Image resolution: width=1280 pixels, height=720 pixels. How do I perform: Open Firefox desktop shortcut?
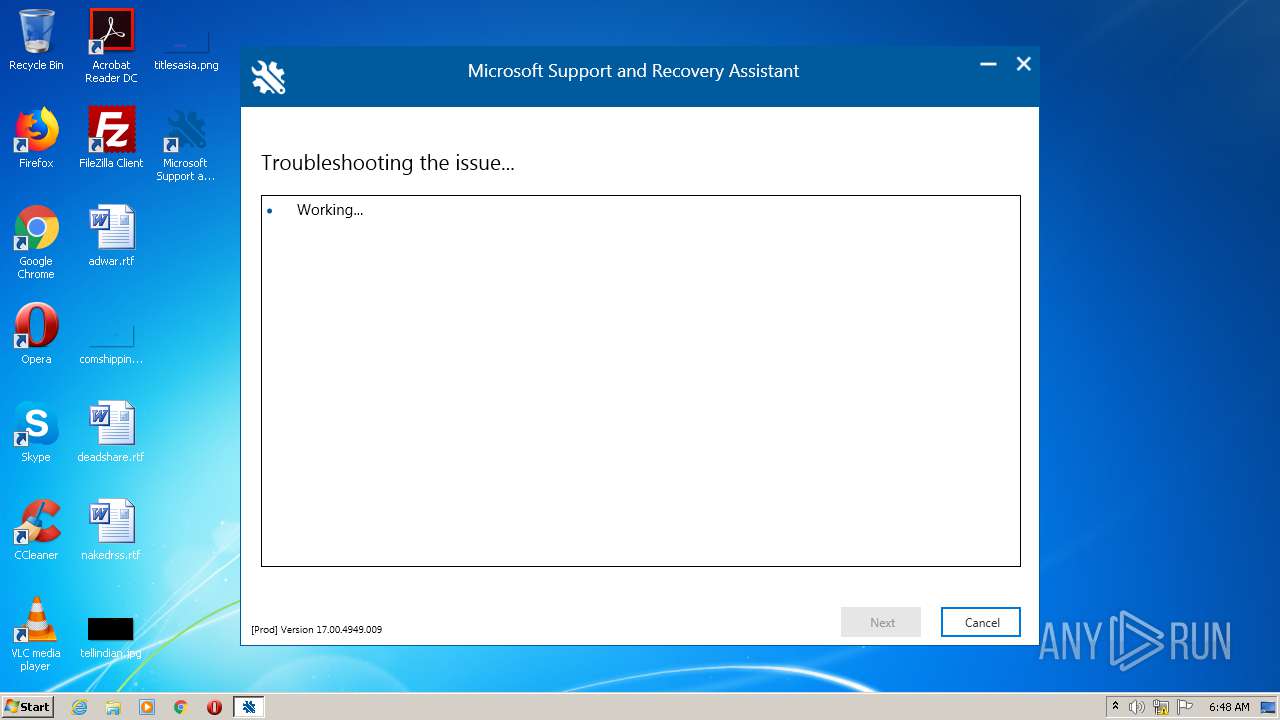[36, 138]
